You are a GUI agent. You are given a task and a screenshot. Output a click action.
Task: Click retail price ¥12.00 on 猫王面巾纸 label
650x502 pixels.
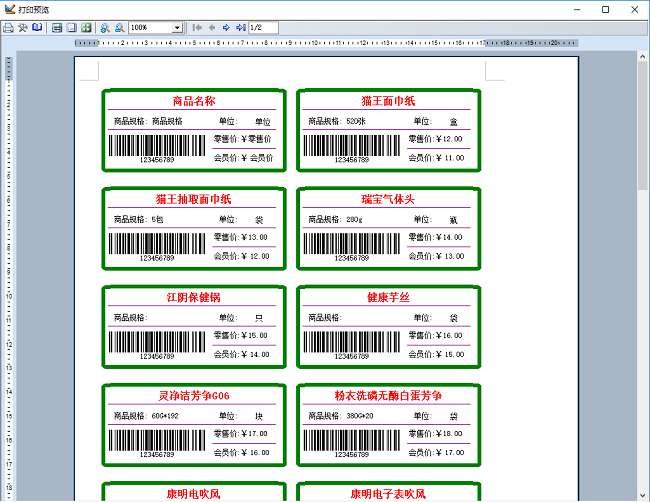pos(449,139)
